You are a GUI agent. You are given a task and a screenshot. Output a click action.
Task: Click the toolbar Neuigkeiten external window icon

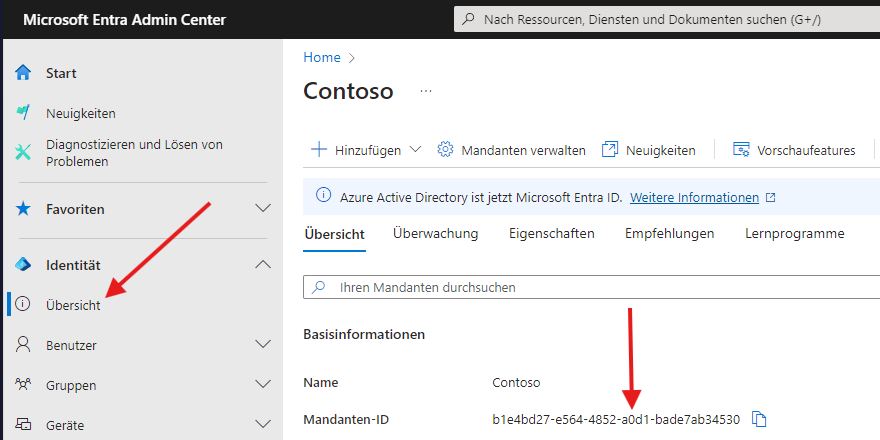pos(609,149)
